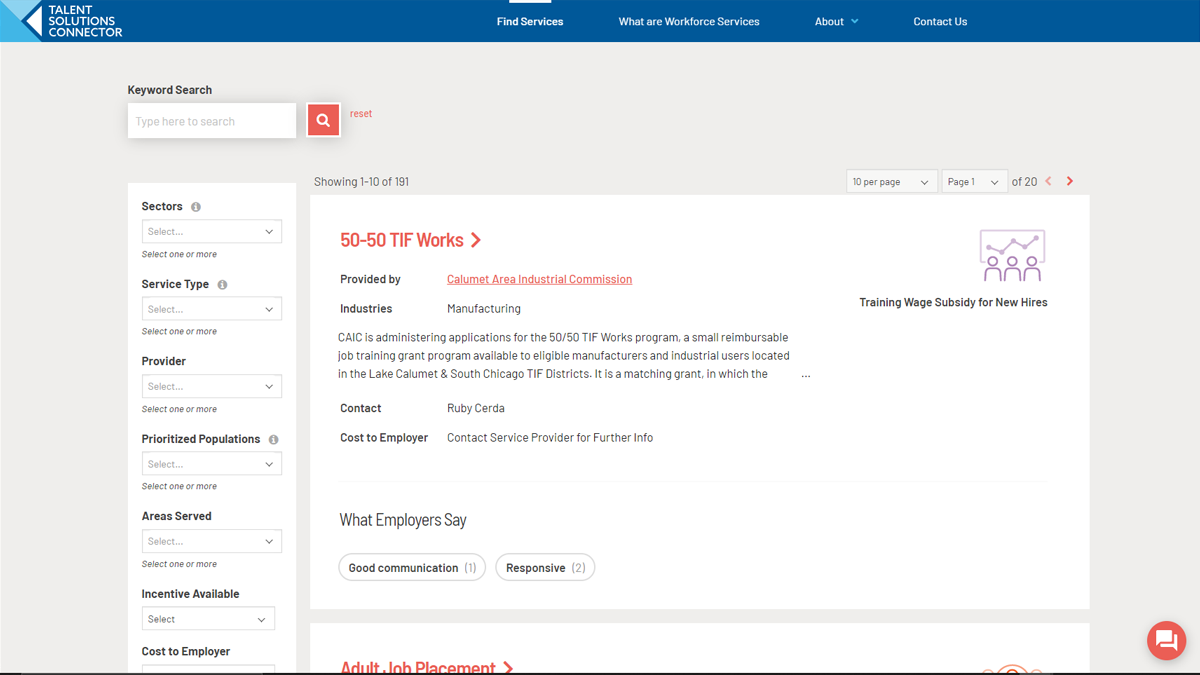
Task: Click the Training Wage Subsidy for New Hires label
Action: point(953,302)
